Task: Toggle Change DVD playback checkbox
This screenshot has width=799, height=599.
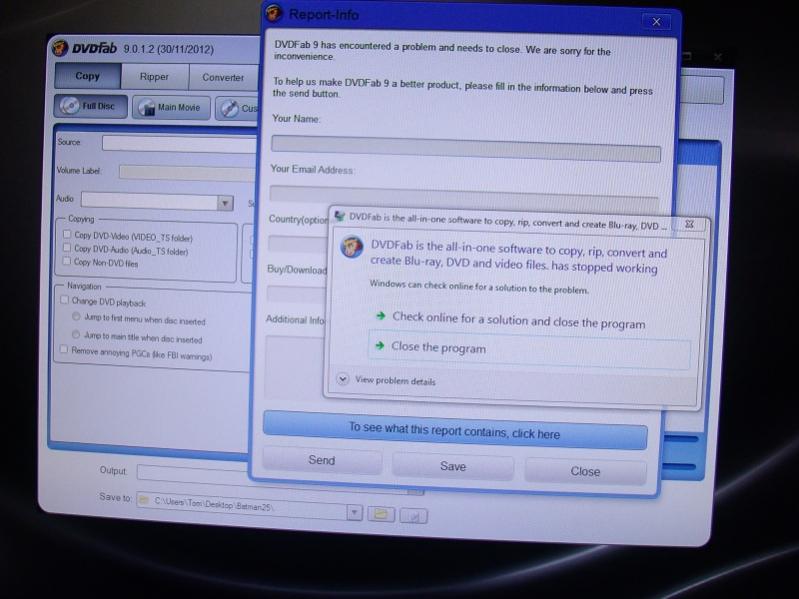Action: pyautogui.click(x=64, y=300)
